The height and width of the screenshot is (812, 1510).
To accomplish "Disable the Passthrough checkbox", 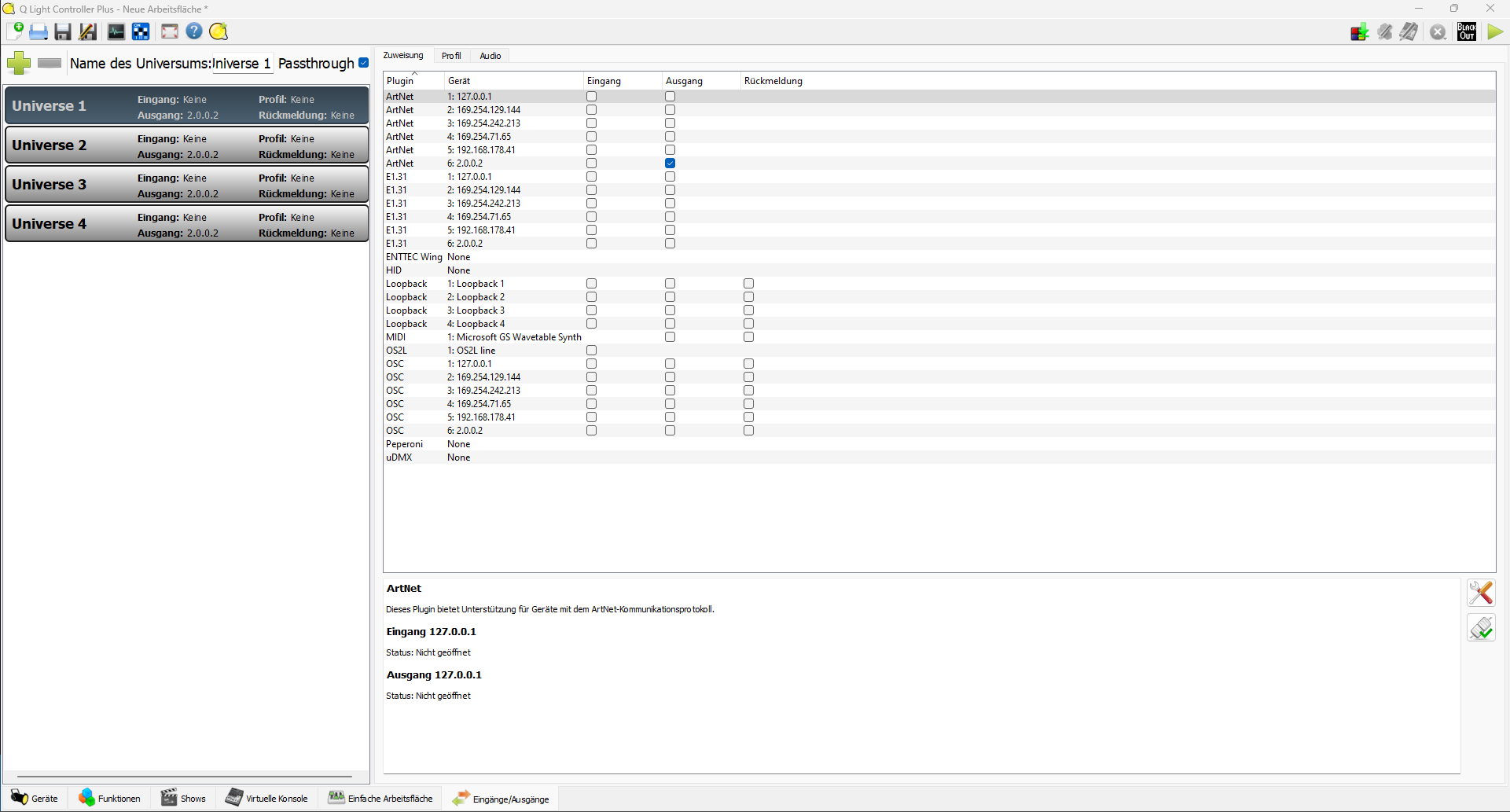I will coord(363,63).
